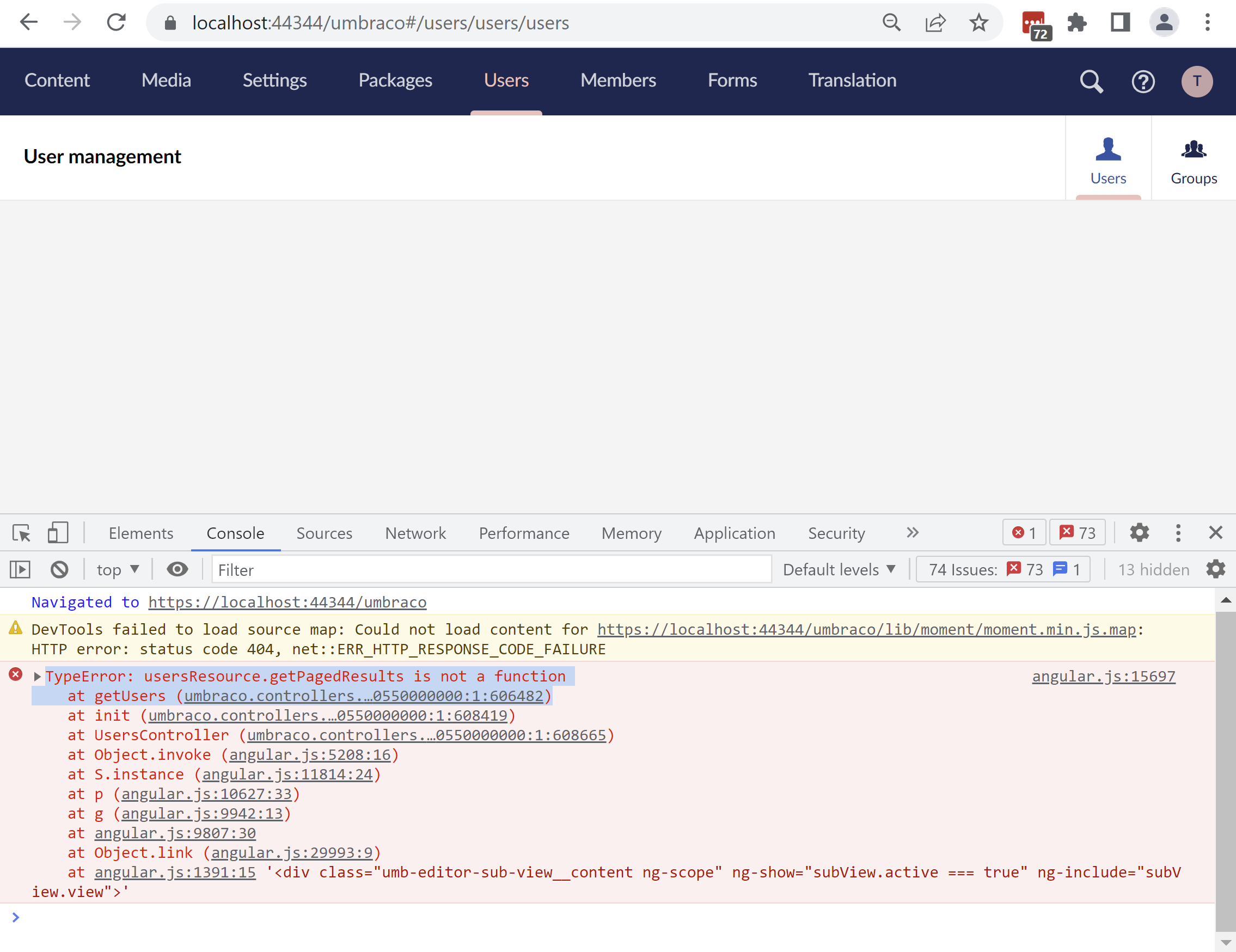Open the localhost:44344/umbraco navigated link
This screenshot has height=952, width=1236.
click(x=287, y=602)
